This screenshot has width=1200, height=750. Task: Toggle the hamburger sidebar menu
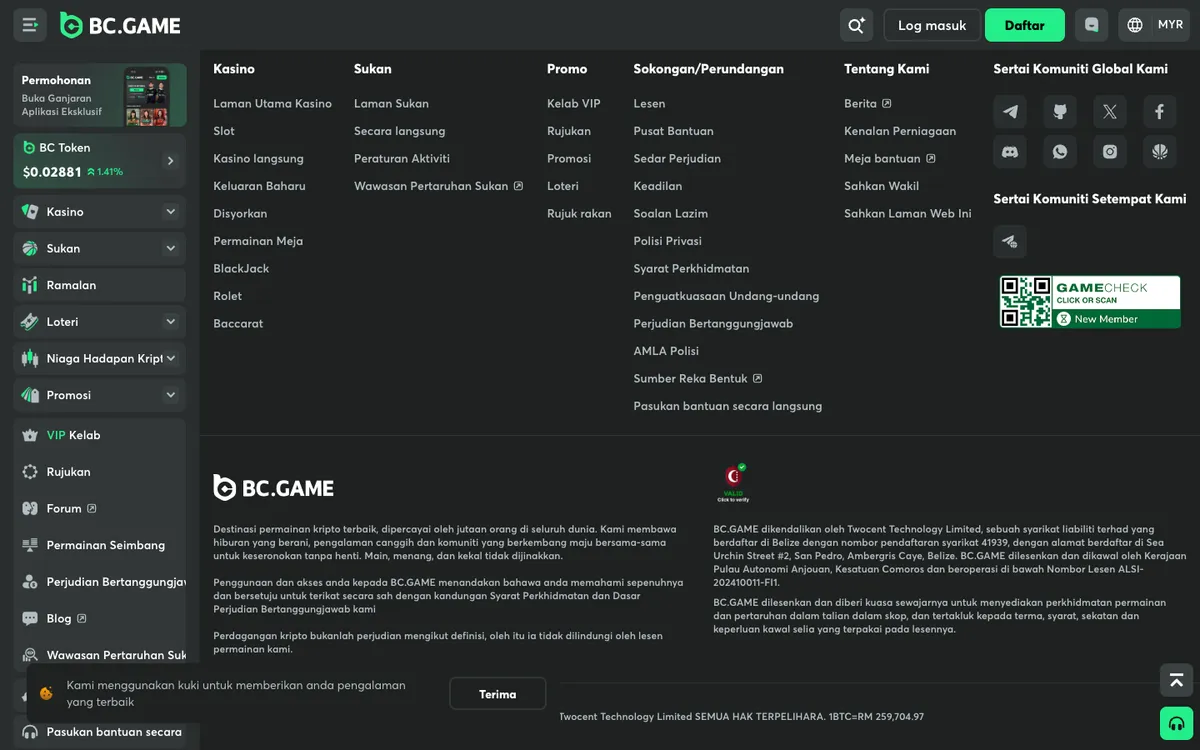[30, 25]
